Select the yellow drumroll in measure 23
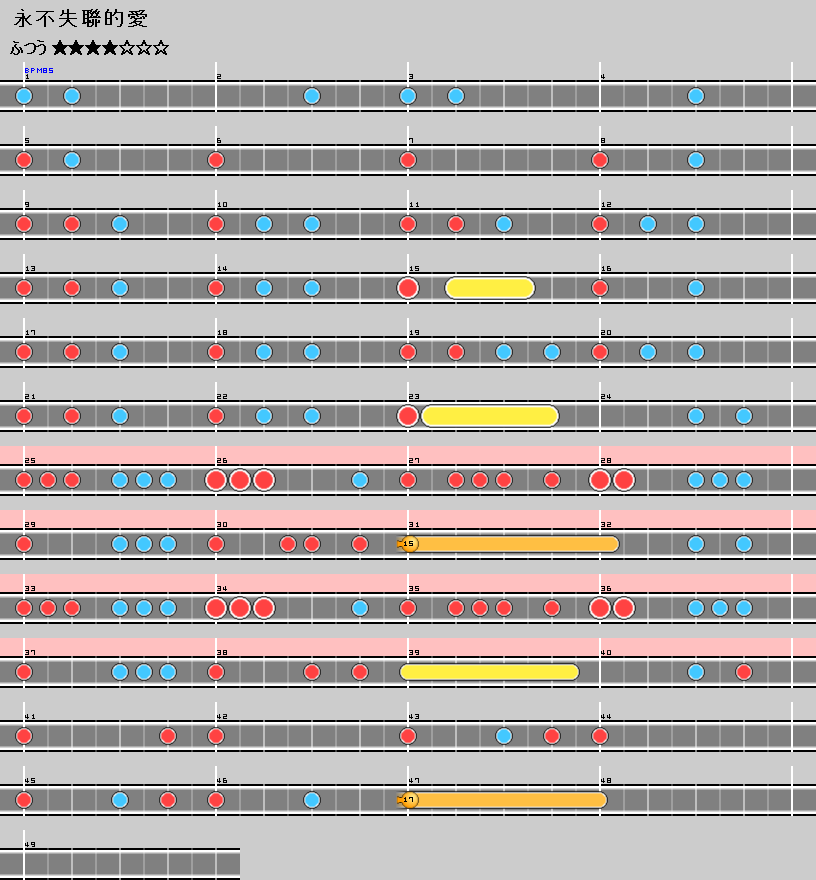The image size is (816, 880). (490, 416)
